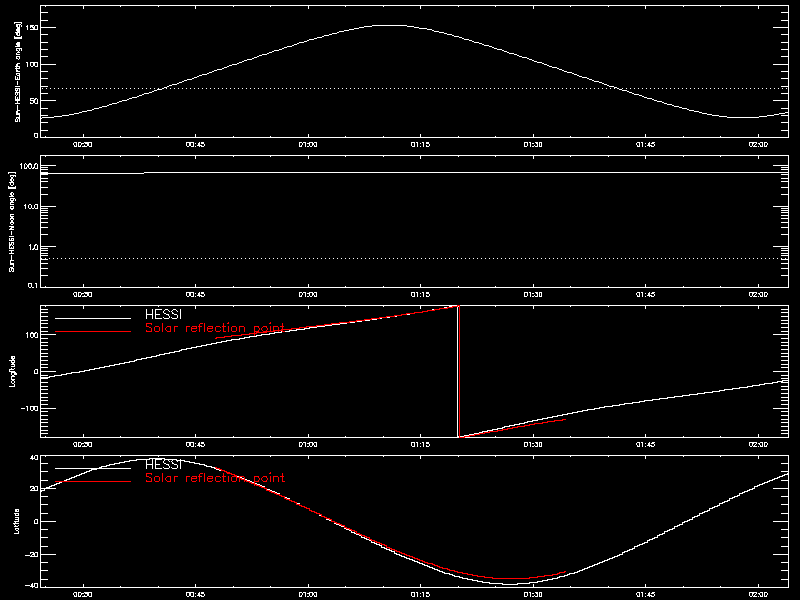Click 01:15 time label under Earth angle plot

pos(420,145)
